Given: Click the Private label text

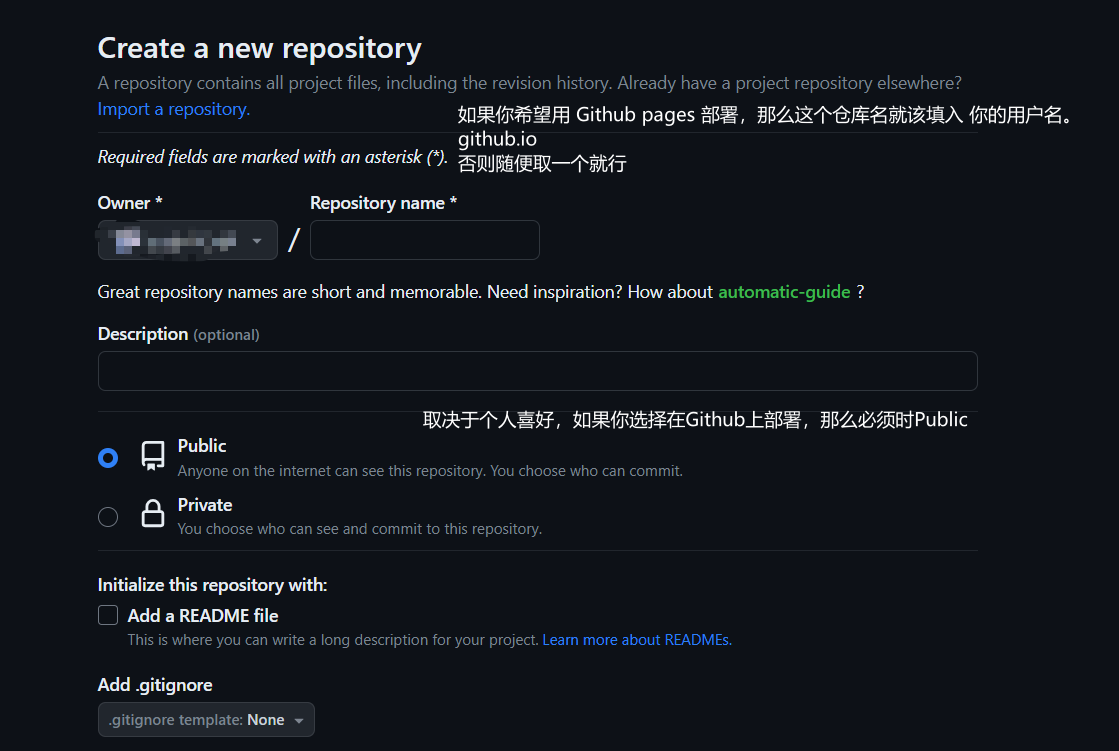Looking at the screenshot, I should (205, 505).
